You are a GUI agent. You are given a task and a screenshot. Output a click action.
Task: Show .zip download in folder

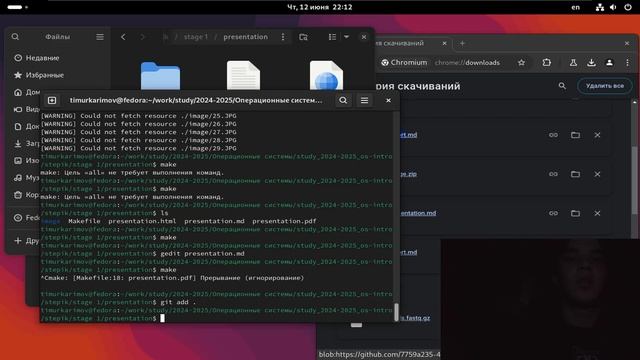575,174
